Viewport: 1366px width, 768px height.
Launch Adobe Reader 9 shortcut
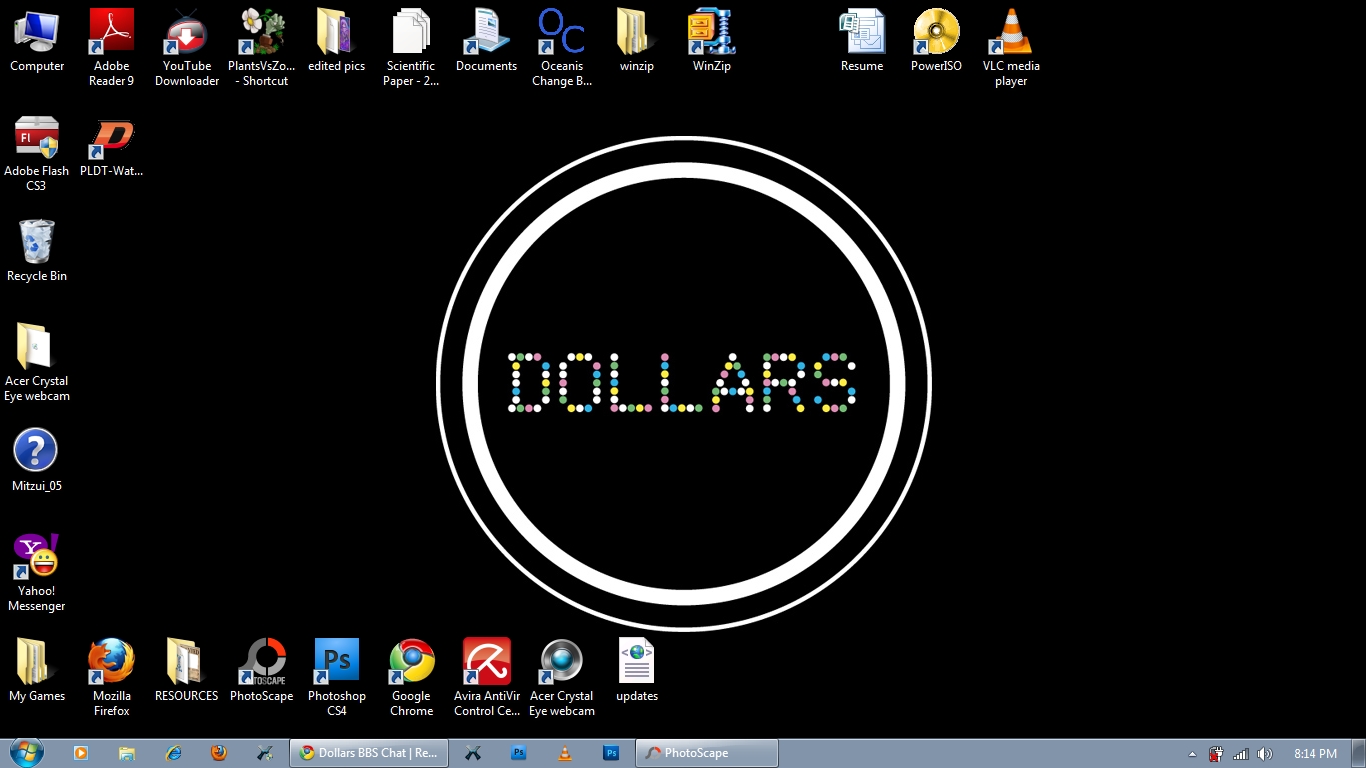(x=112, y=47)
